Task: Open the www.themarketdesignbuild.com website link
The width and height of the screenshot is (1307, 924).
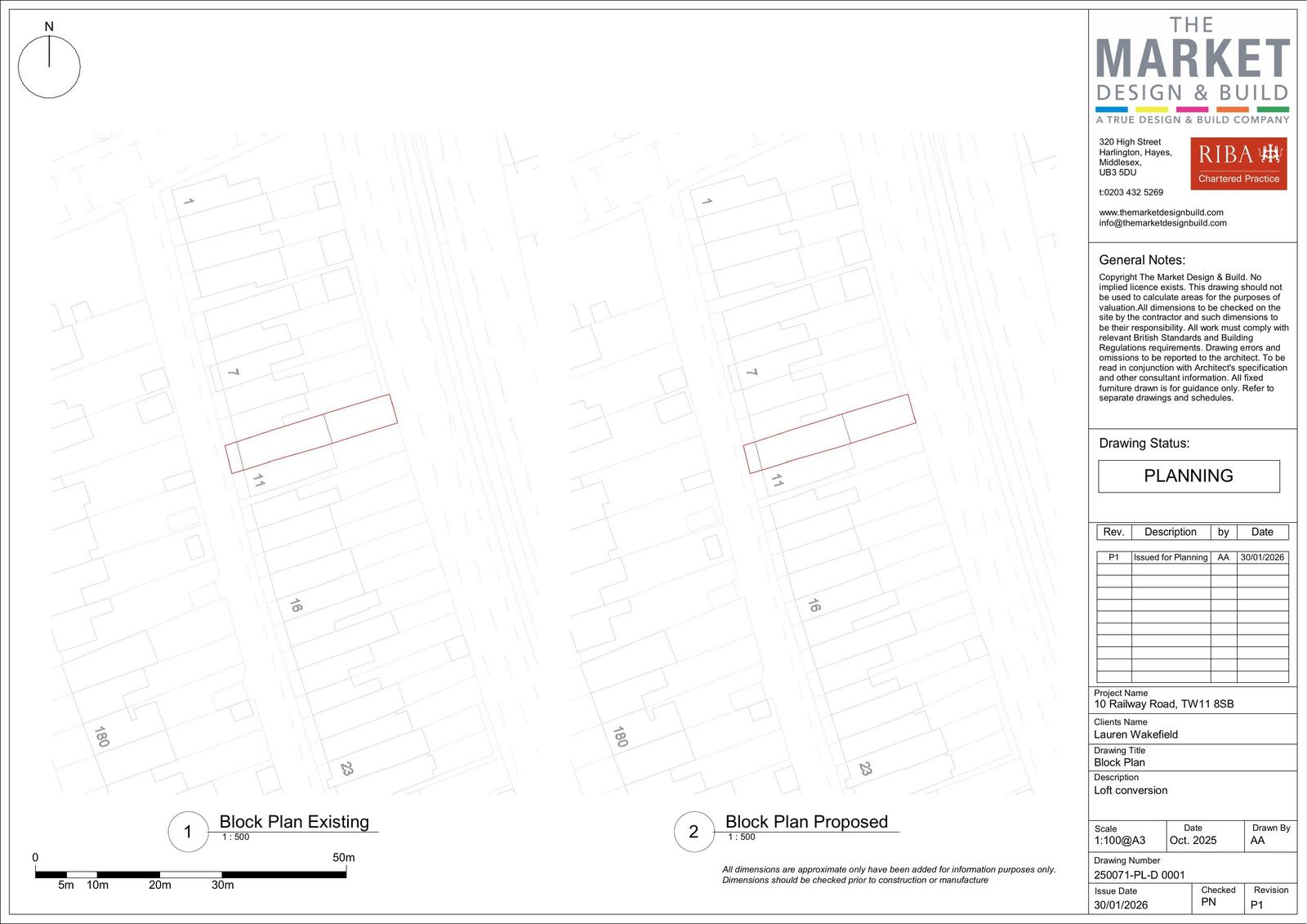Action: (1161, 212)
